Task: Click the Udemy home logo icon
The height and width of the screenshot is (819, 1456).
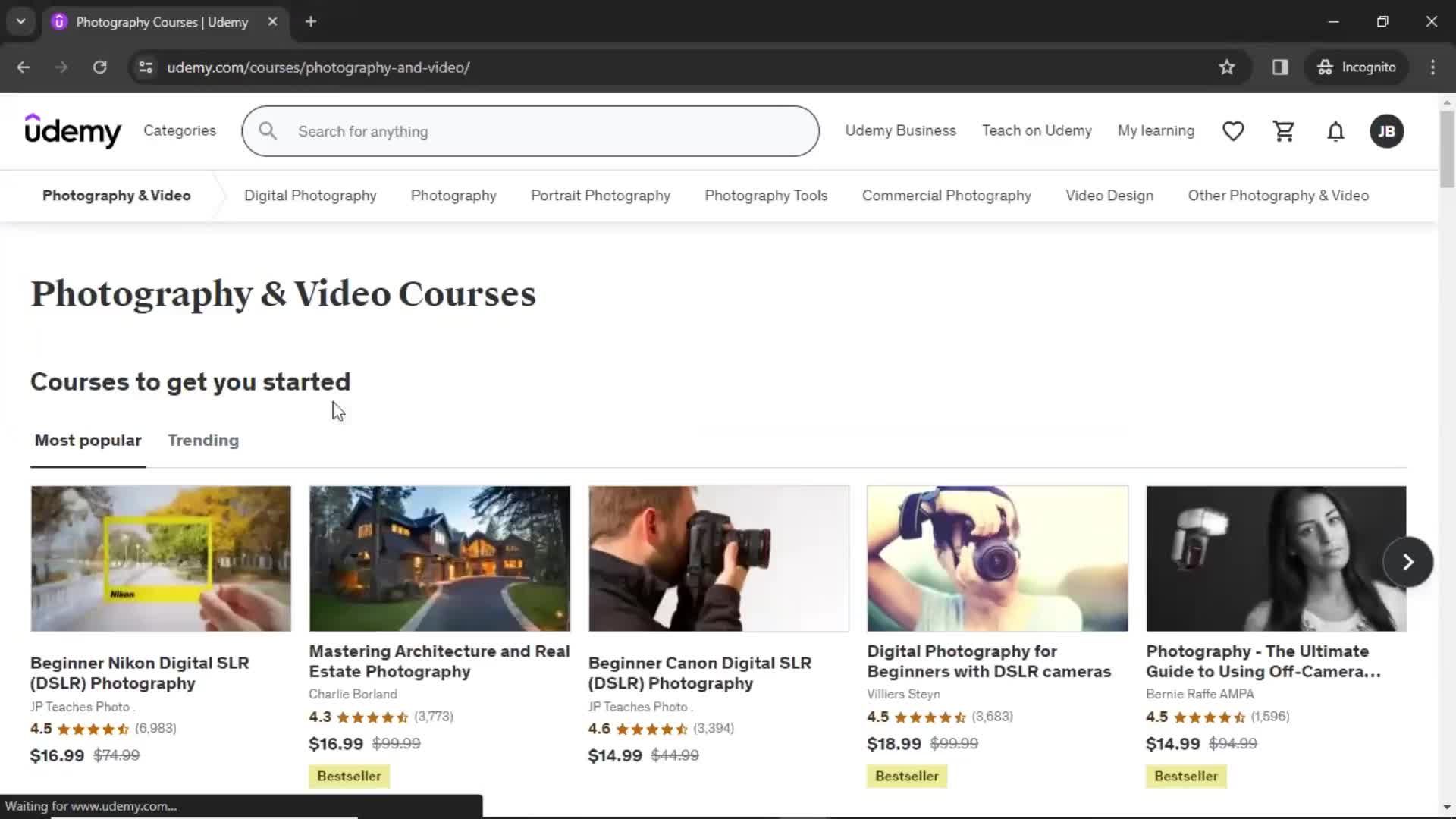Action: click(73, 131)
